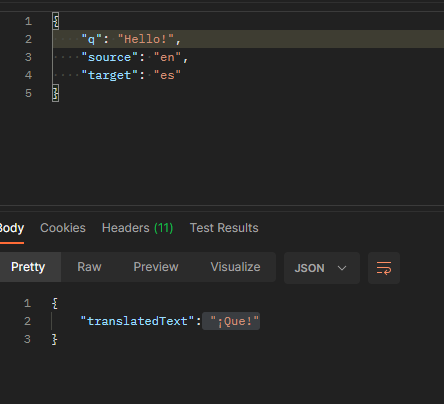Switch to the Raw response view

tap(89, 267)
